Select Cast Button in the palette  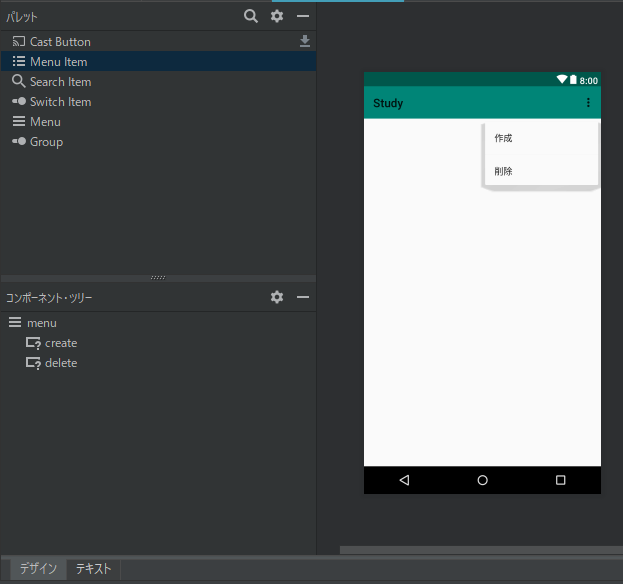[60, 42]
